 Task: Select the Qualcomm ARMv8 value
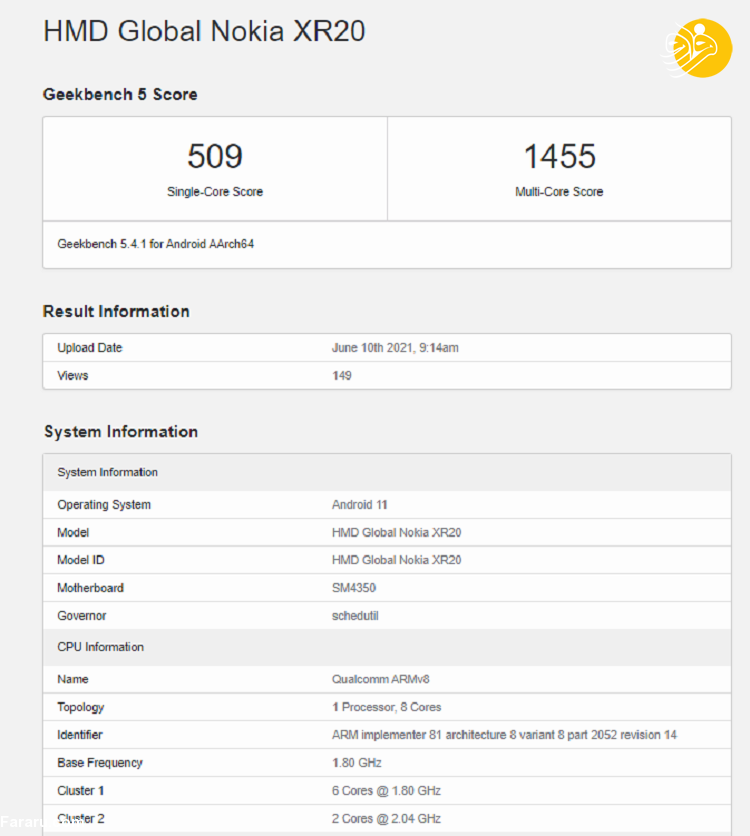click(381, 679)
